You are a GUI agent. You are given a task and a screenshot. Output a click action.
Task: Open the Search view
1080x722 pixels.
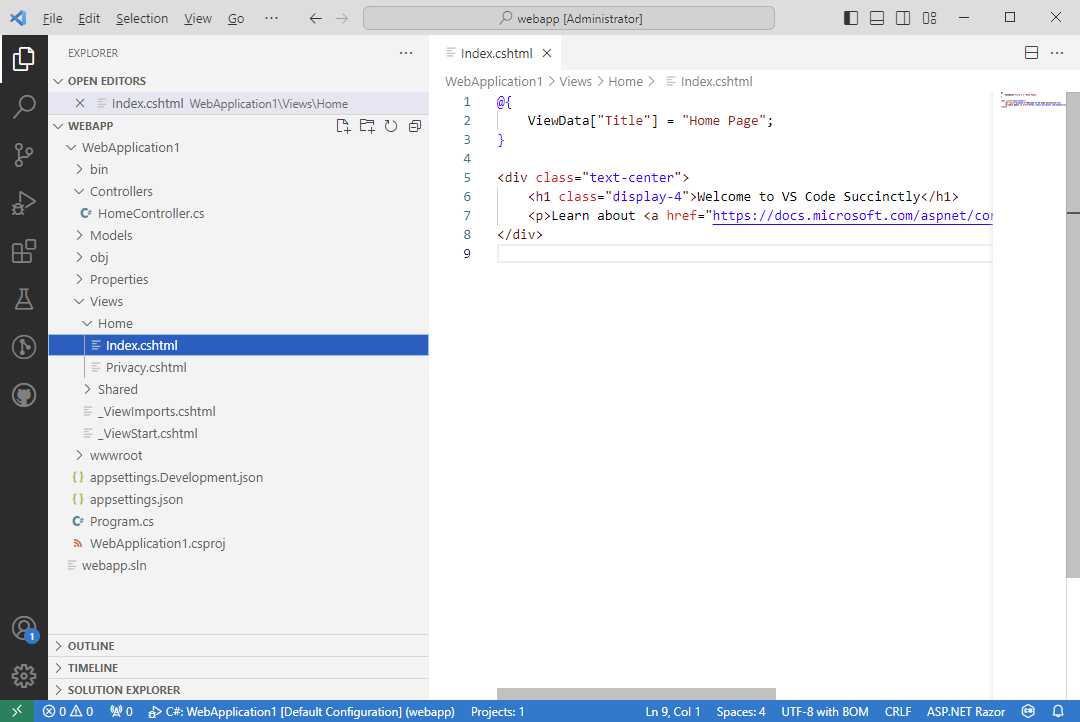pyautogui.click(x=23, y=106)
